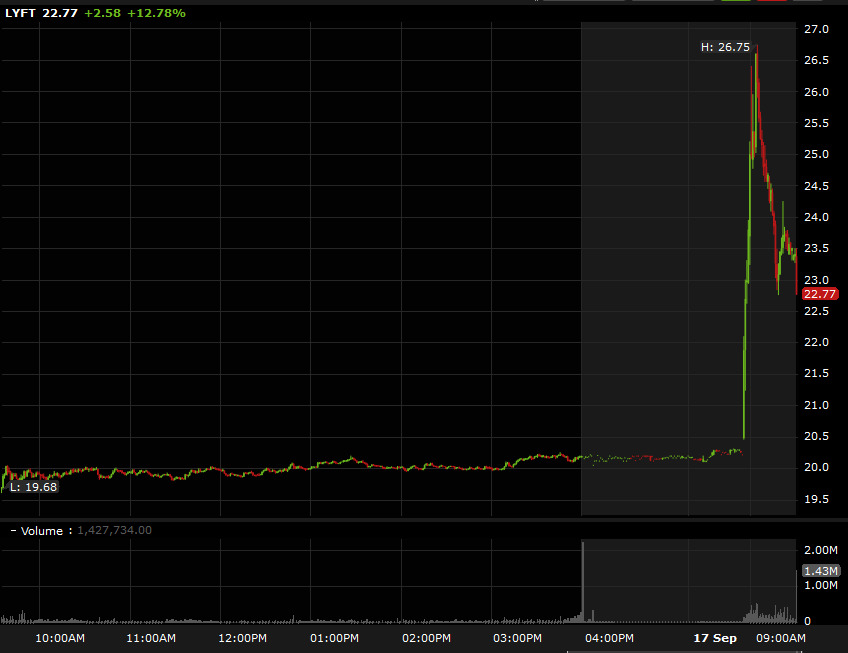Collapse the Volume panel via minus toggle

click(x=13, y=531)
